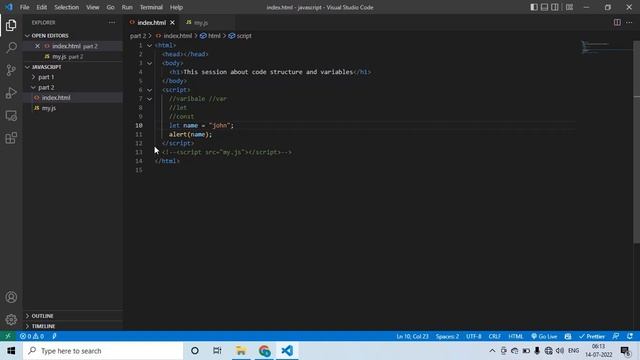Viewport: 640px width, 360px height.
Task: Open the Accounts menu icon
Action: pyautogui.click(x=11, y=297)
